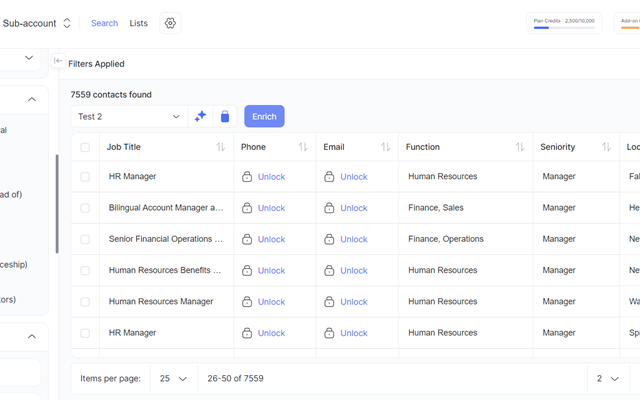The width and height of the screenshot is (640, 400).
Task: Unlock email for last HR Manager
Action: [354, 333]
